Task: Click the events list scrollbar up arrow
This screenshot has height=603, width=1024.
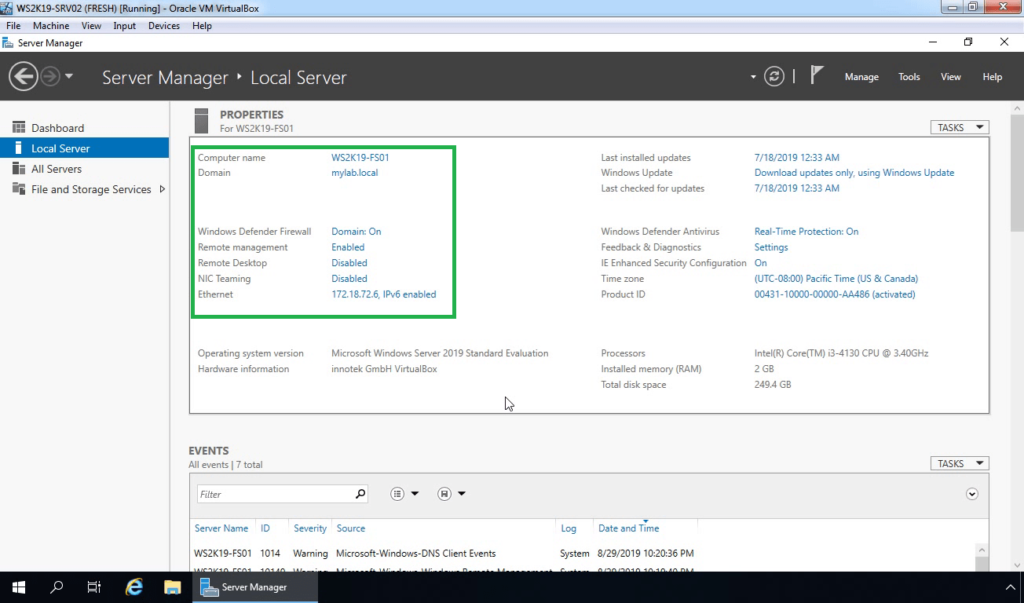Action: click(982, 550)
